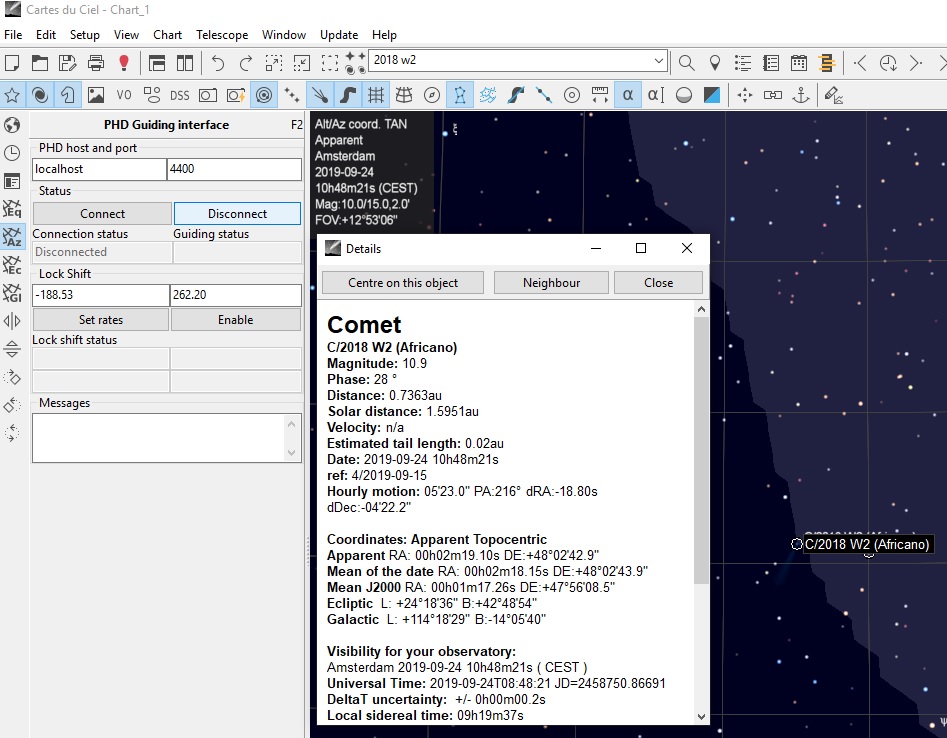Click the Connect button in PHD panel

(x=102, y=213)
